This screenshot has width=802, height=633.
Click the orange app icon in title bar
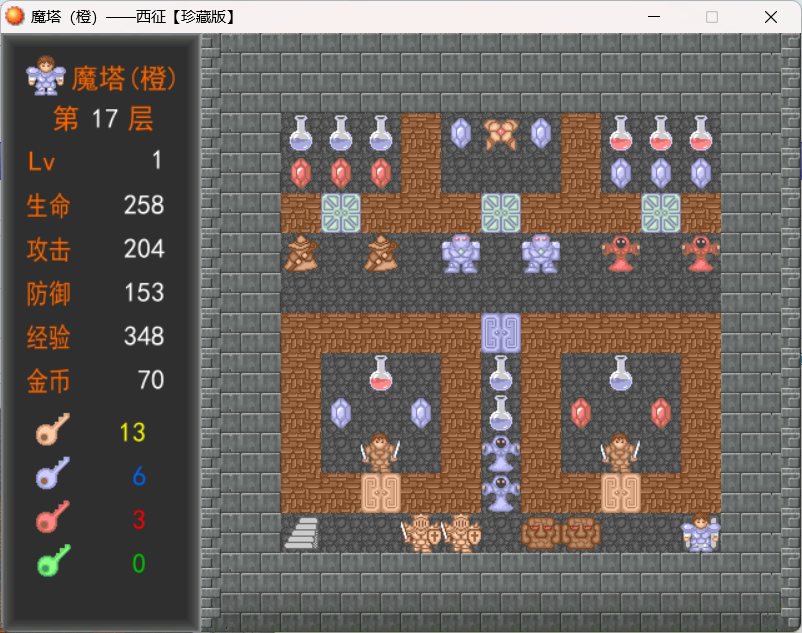(x=15, y=16)
